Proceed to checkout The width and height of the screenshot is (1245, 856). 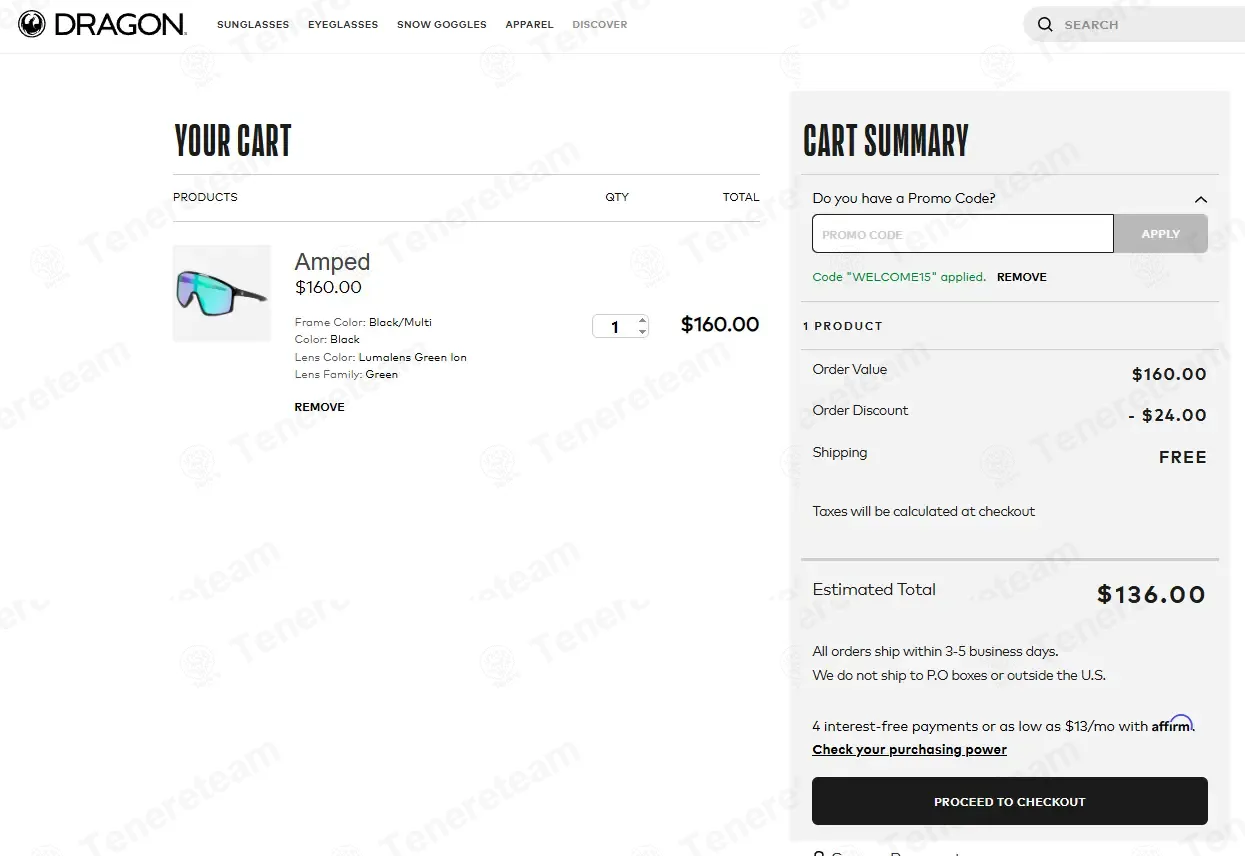point(1009,801)
